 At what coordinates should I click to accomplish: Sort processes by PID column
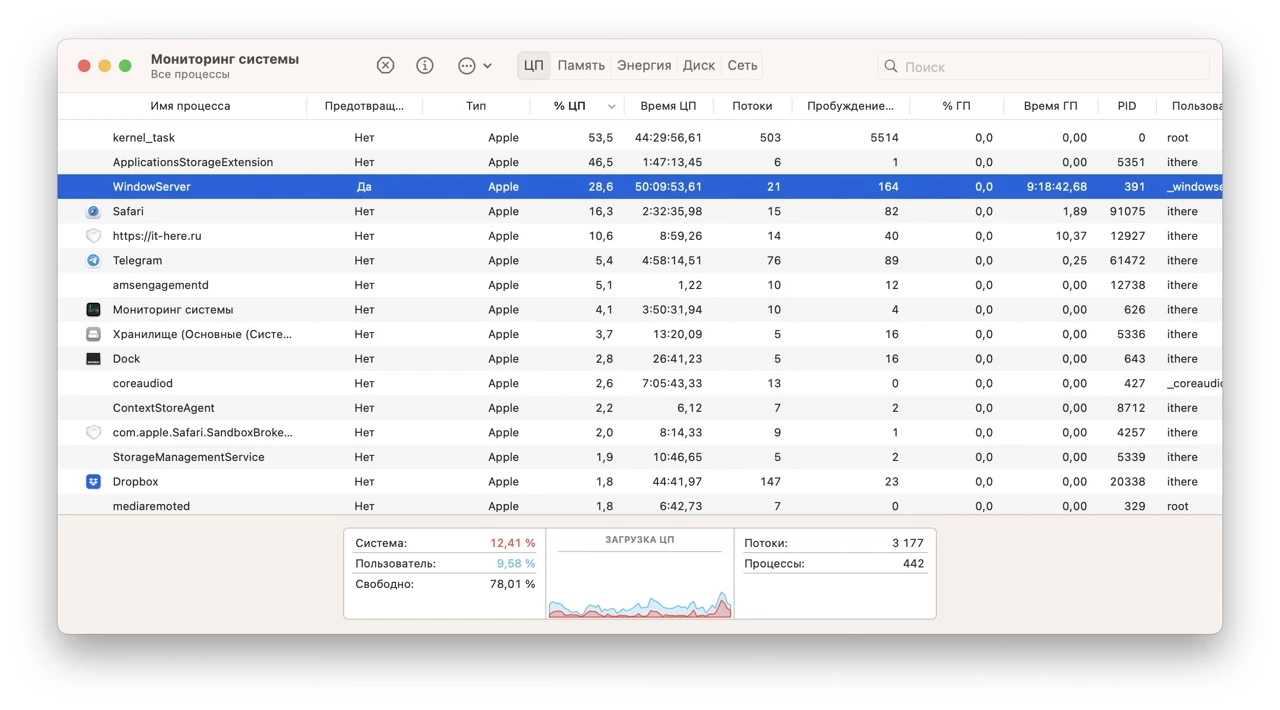click(x=1126, y=105)
